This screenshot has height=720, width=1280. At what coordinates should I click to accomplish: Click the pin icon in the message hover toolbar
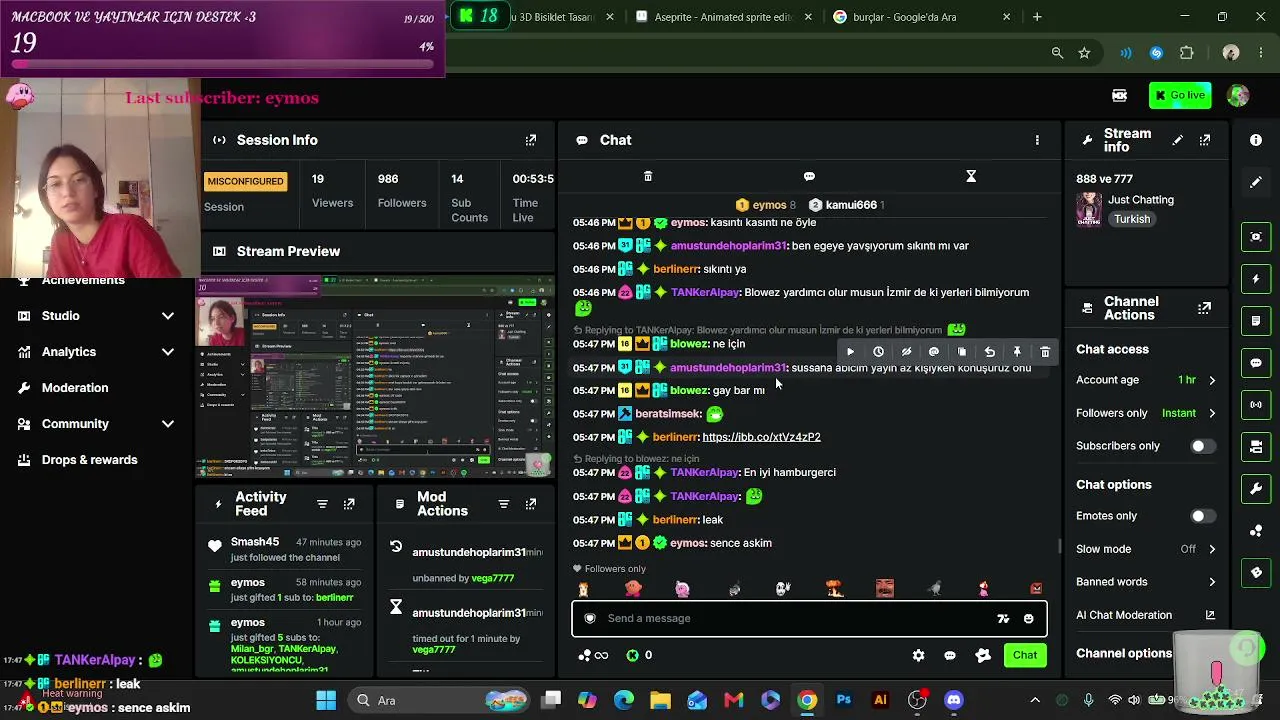pyautogui.click(x=1017, y=352)
